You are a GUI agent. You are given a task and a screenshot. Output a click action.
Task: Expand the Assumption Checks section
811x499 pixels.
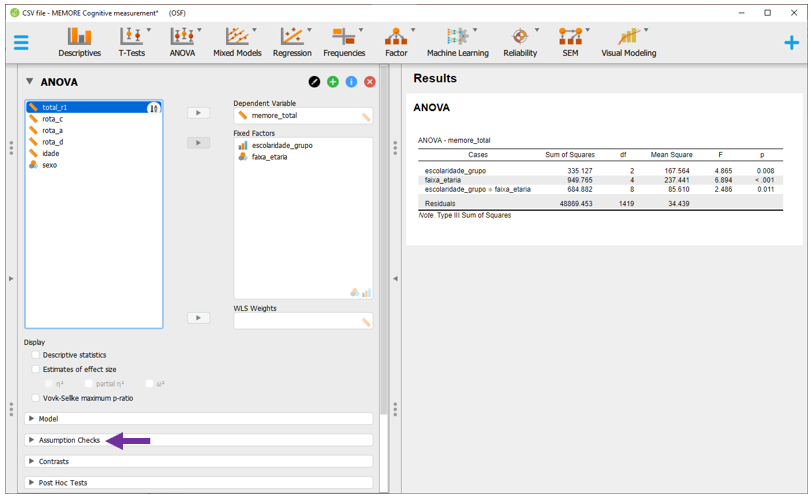pos(68,440)
